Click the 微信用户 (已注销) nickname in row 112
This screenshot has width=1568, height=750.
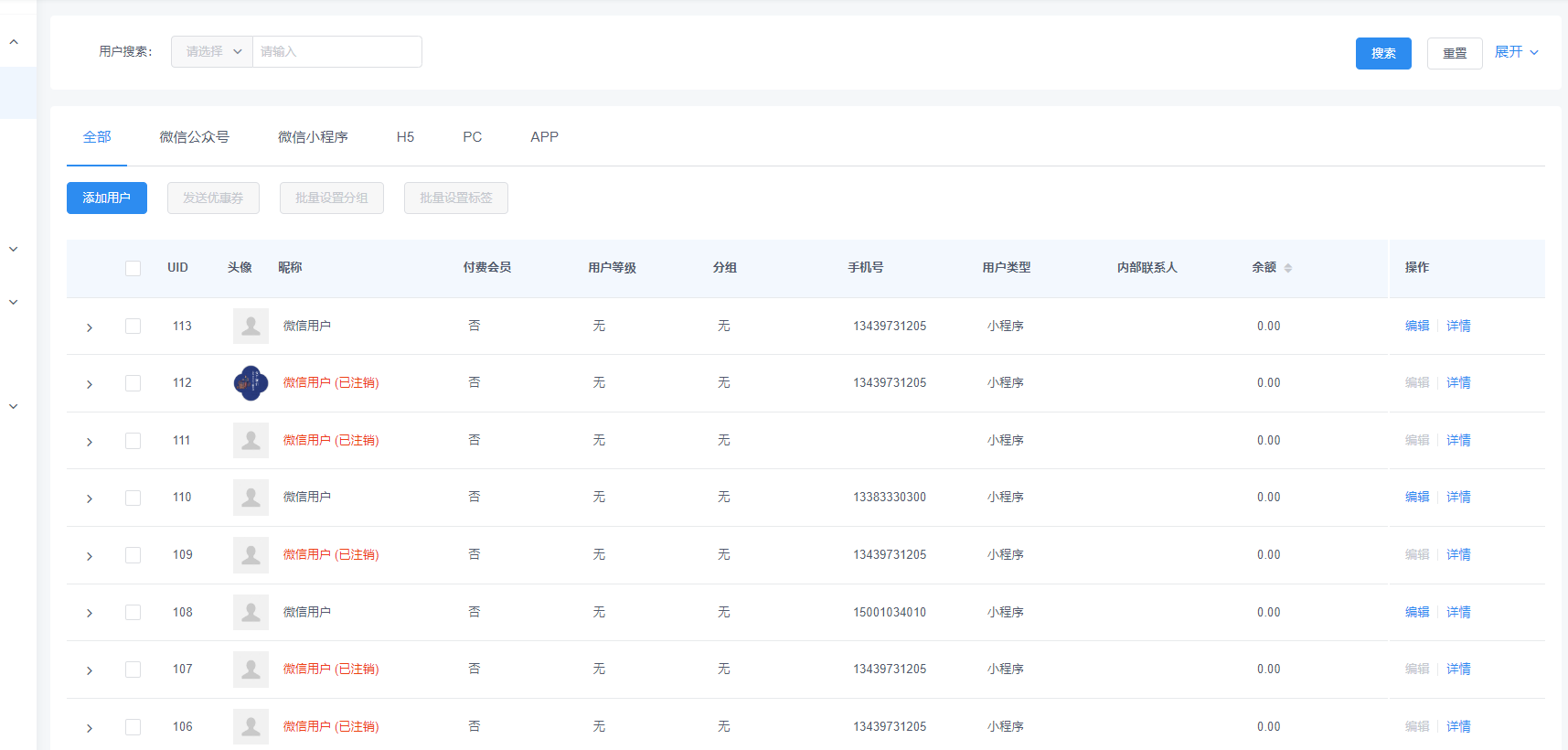(331, 383)
